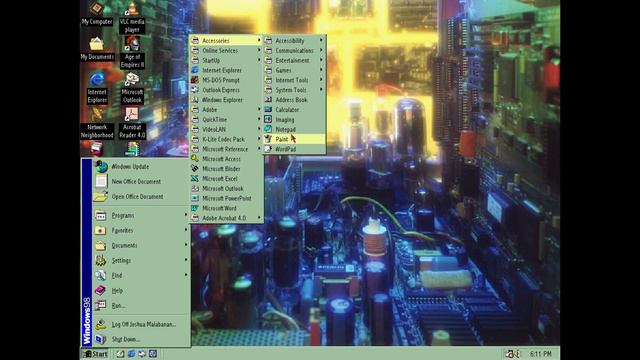Expand the Microsoft Reference group

pos(226,149)
